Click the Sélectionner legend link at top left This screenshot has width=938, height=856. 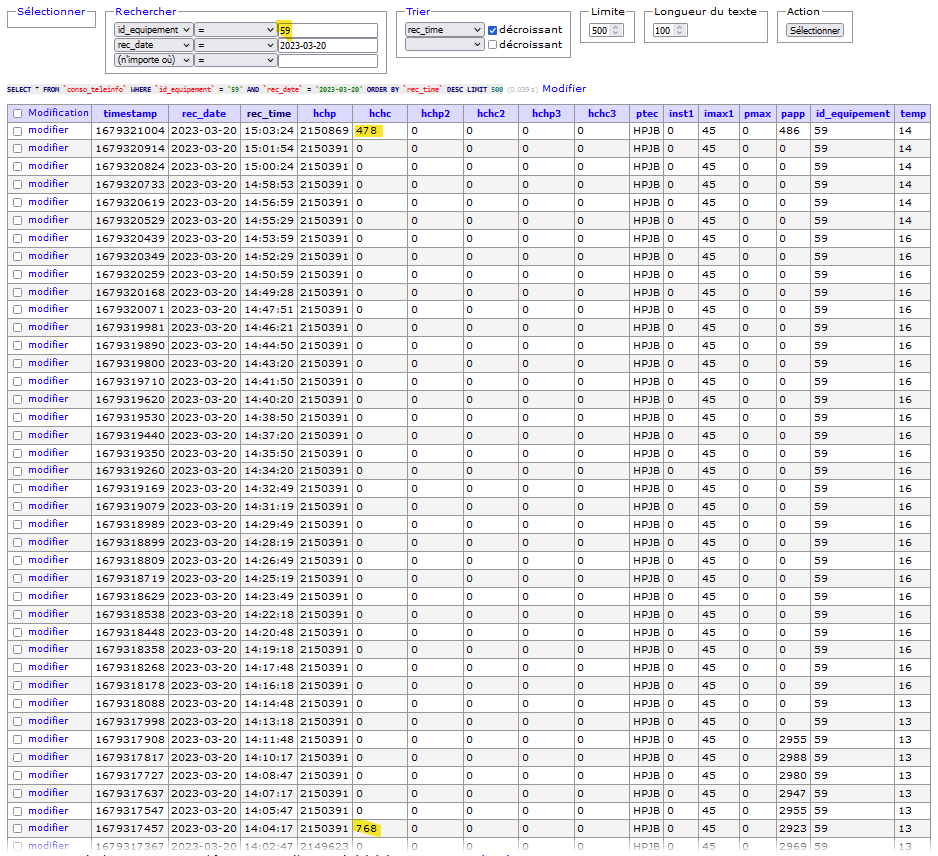[51, 12]
